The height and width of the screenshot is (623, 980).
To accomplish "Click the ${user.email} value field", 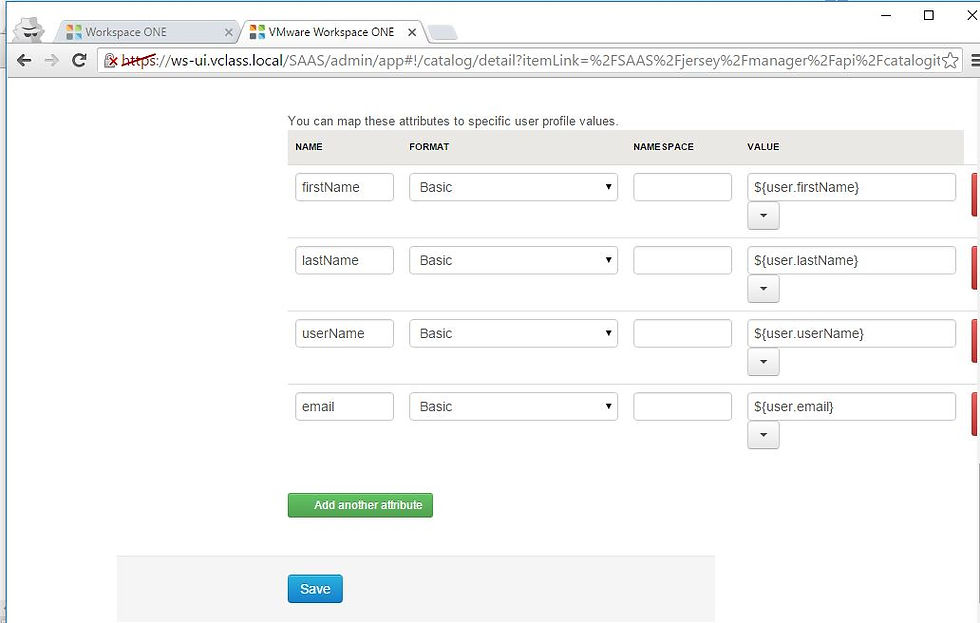I will (x=851, y=406).
